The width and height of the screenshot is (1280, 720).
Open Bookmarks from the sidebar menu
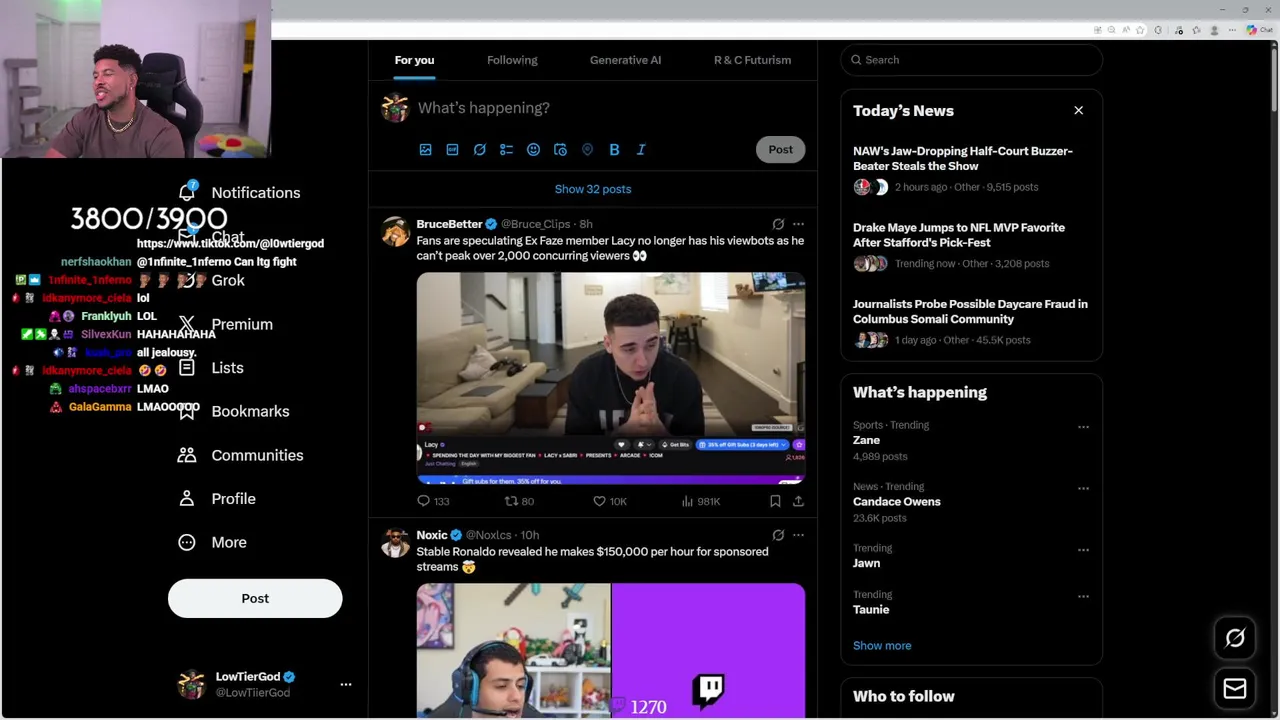point(233,411)
